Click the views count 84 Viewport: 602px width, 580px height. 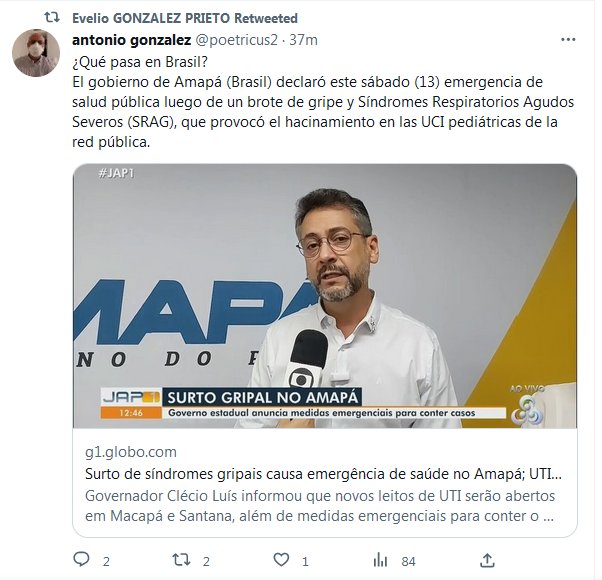coord(408,562)
